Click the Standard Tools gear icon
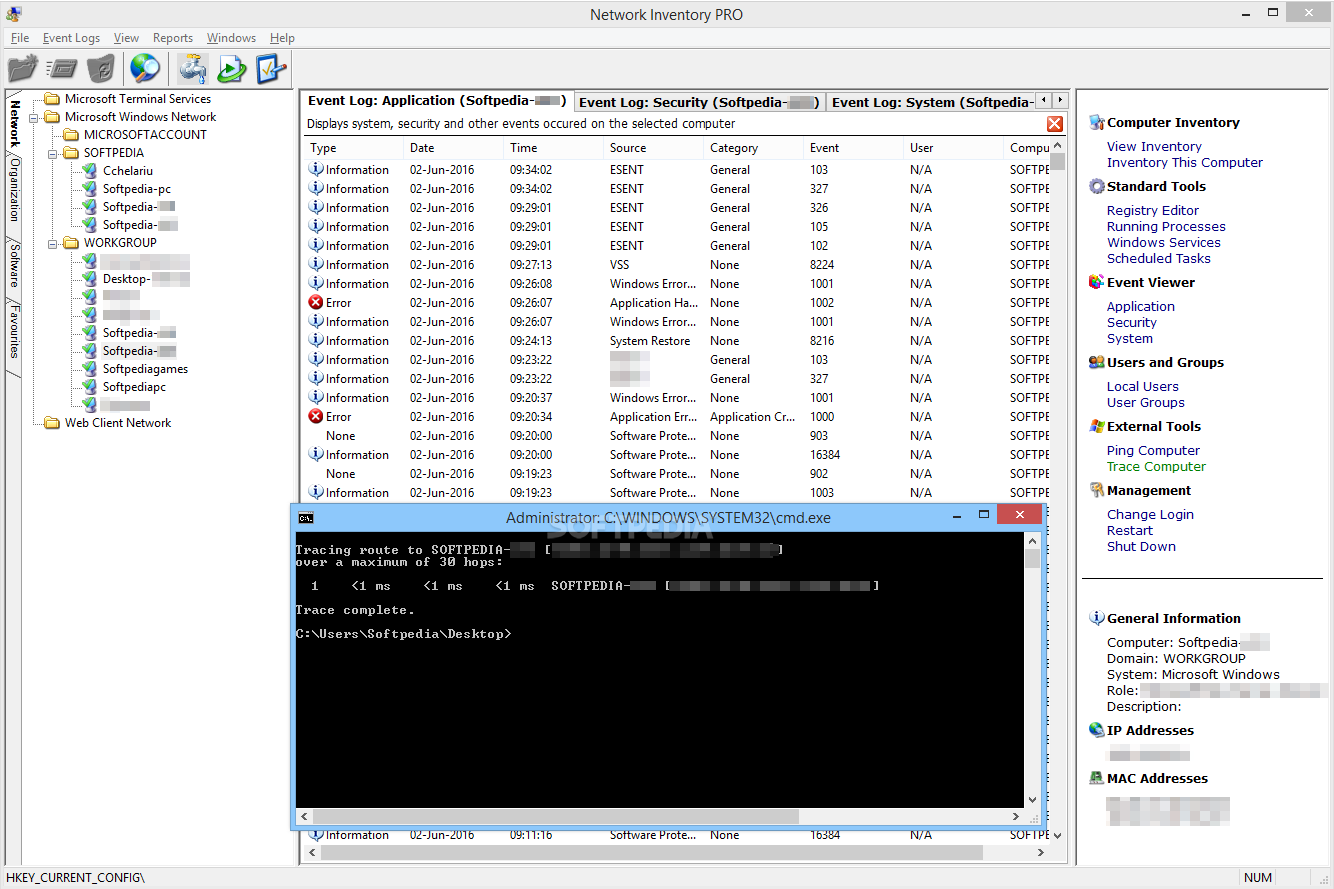The width and height of the screenshot is (1334, 889). 1097,186
